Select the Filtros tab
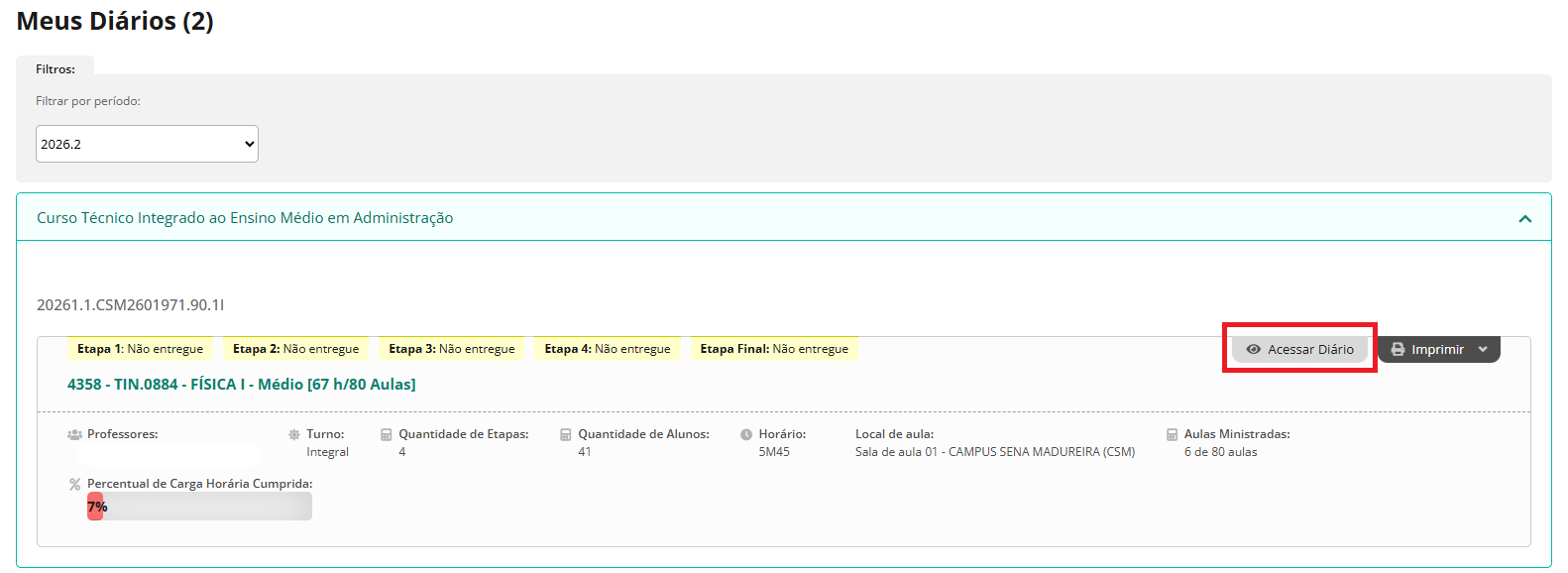The image size is (1568, 573). point(56,69)
